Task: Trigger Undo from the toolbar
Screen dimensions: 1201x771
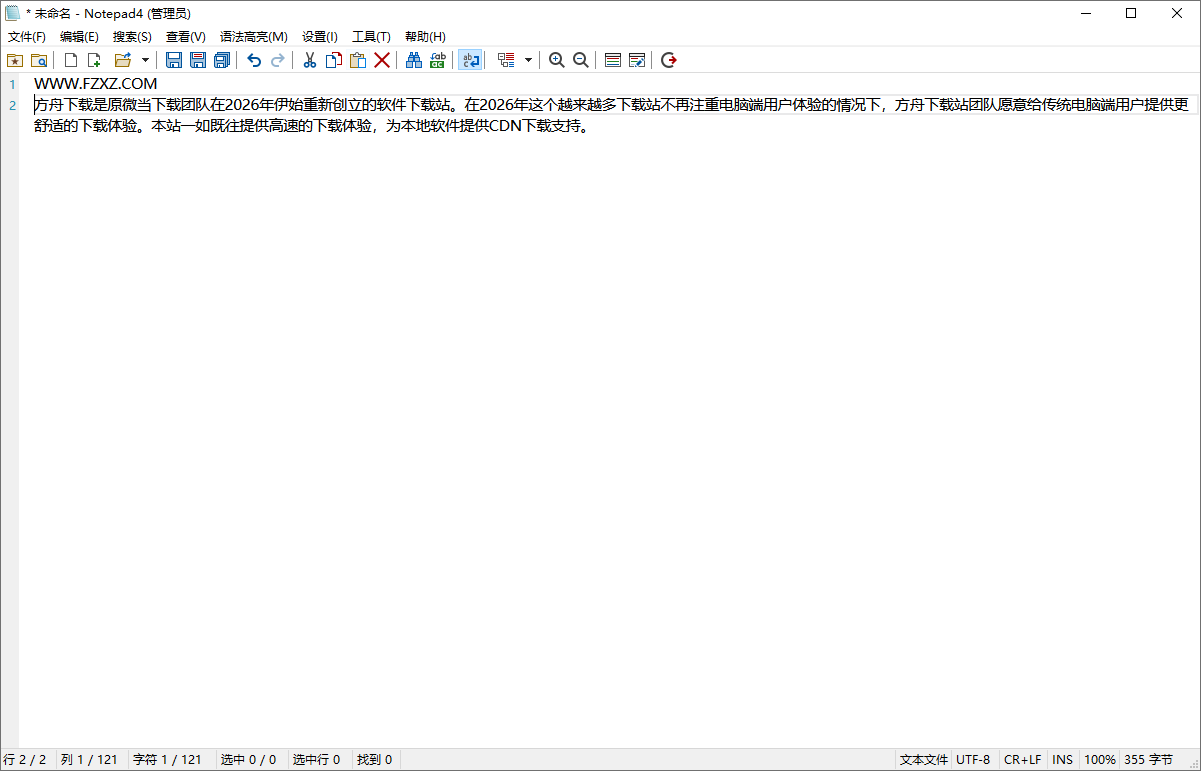Action: (253, 60)
